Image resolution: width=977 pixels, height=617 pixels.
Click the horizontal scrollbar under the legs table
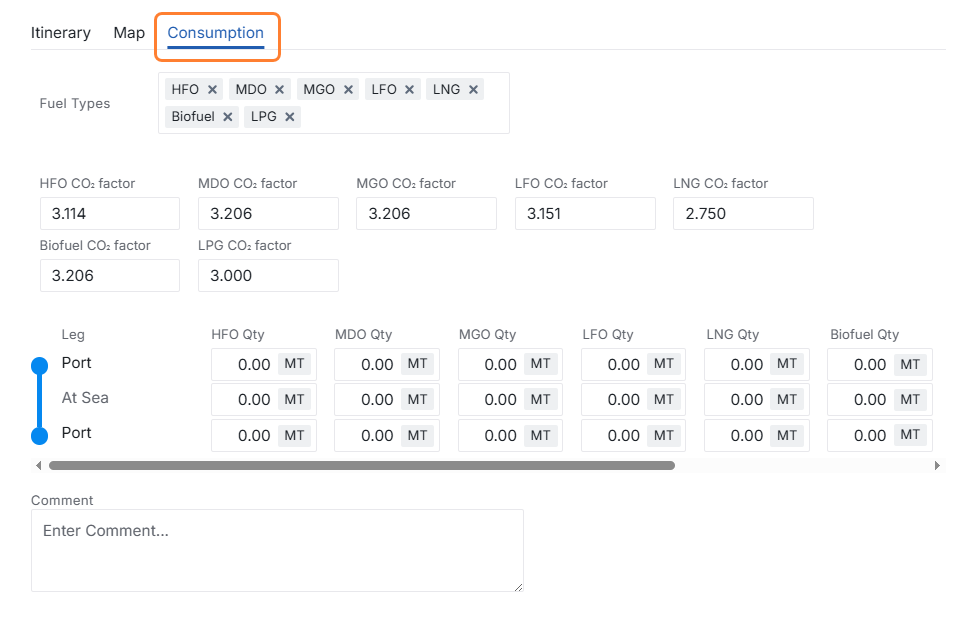click(361, 465)
